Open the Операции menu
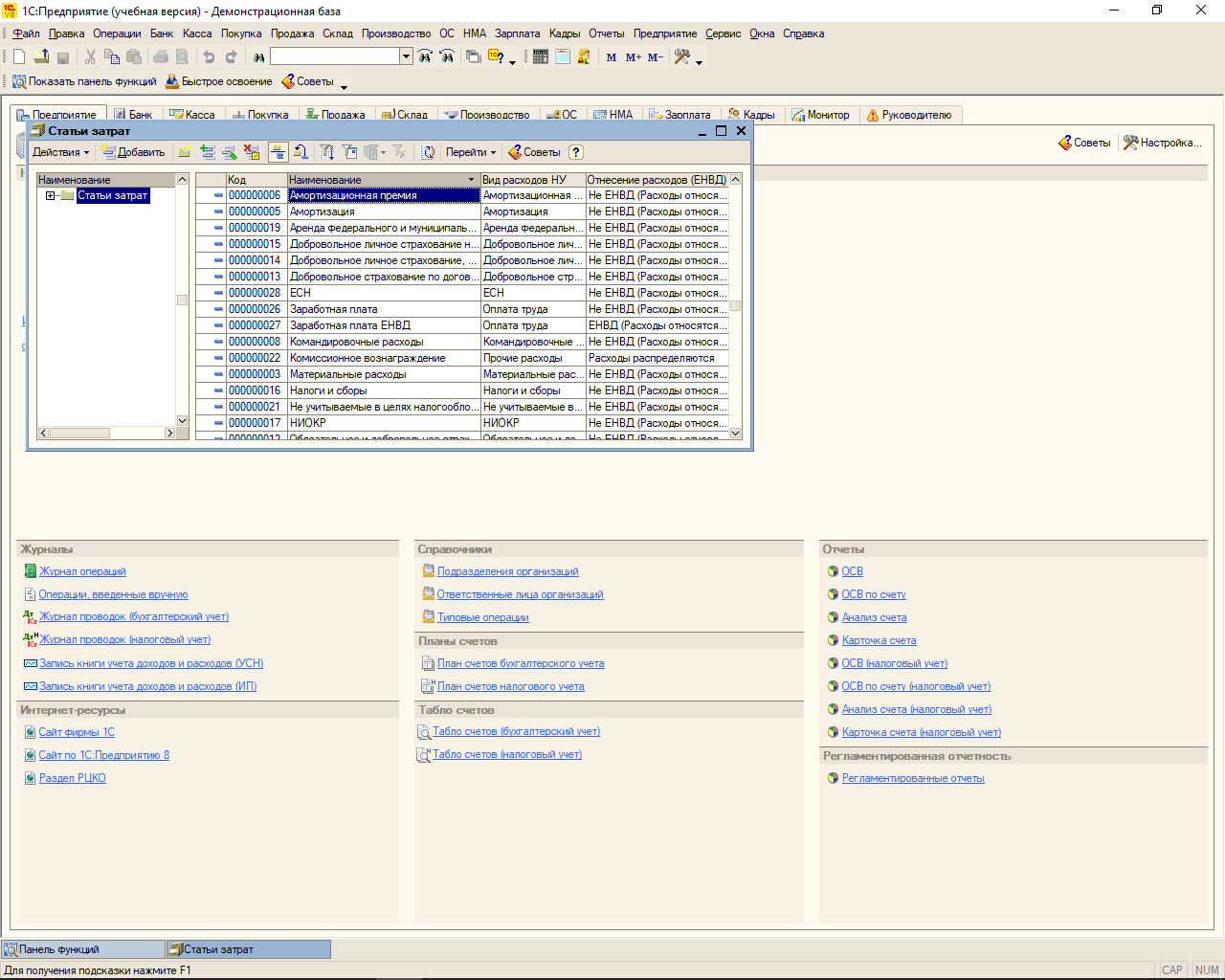Image resolution: width=1225 pixels, height=980 pixels. point(117,33)
